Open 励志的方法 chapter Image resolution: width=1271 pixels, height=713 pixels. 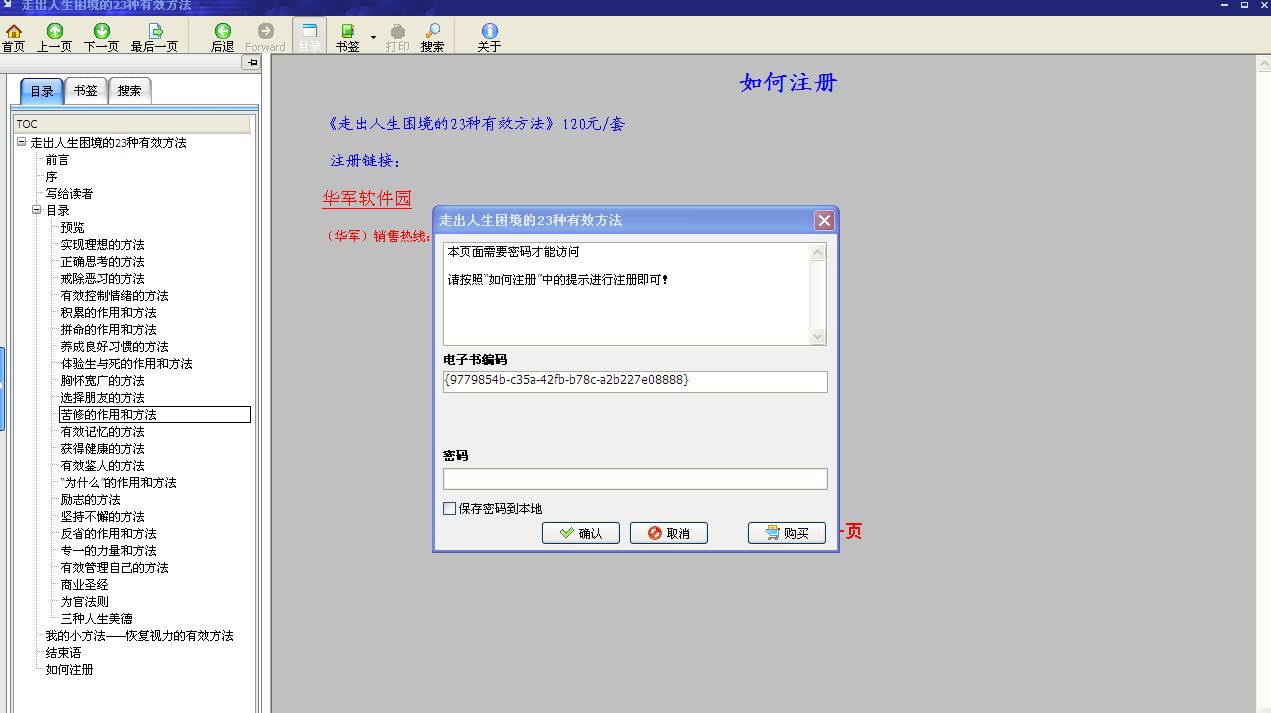coord(90,500)
